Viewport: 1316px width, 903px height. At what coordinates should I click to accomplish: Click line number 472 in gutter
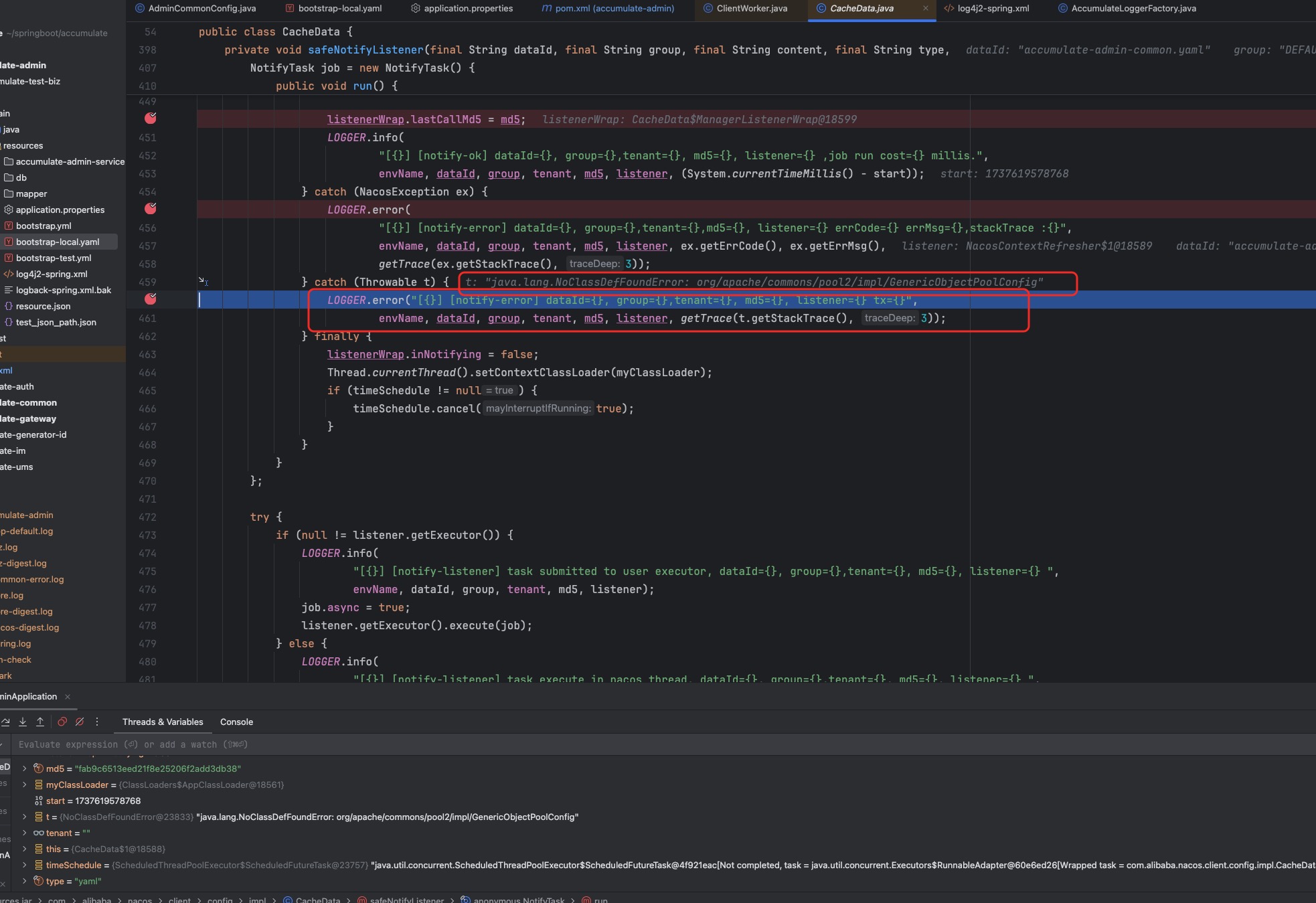coord(147,517)
